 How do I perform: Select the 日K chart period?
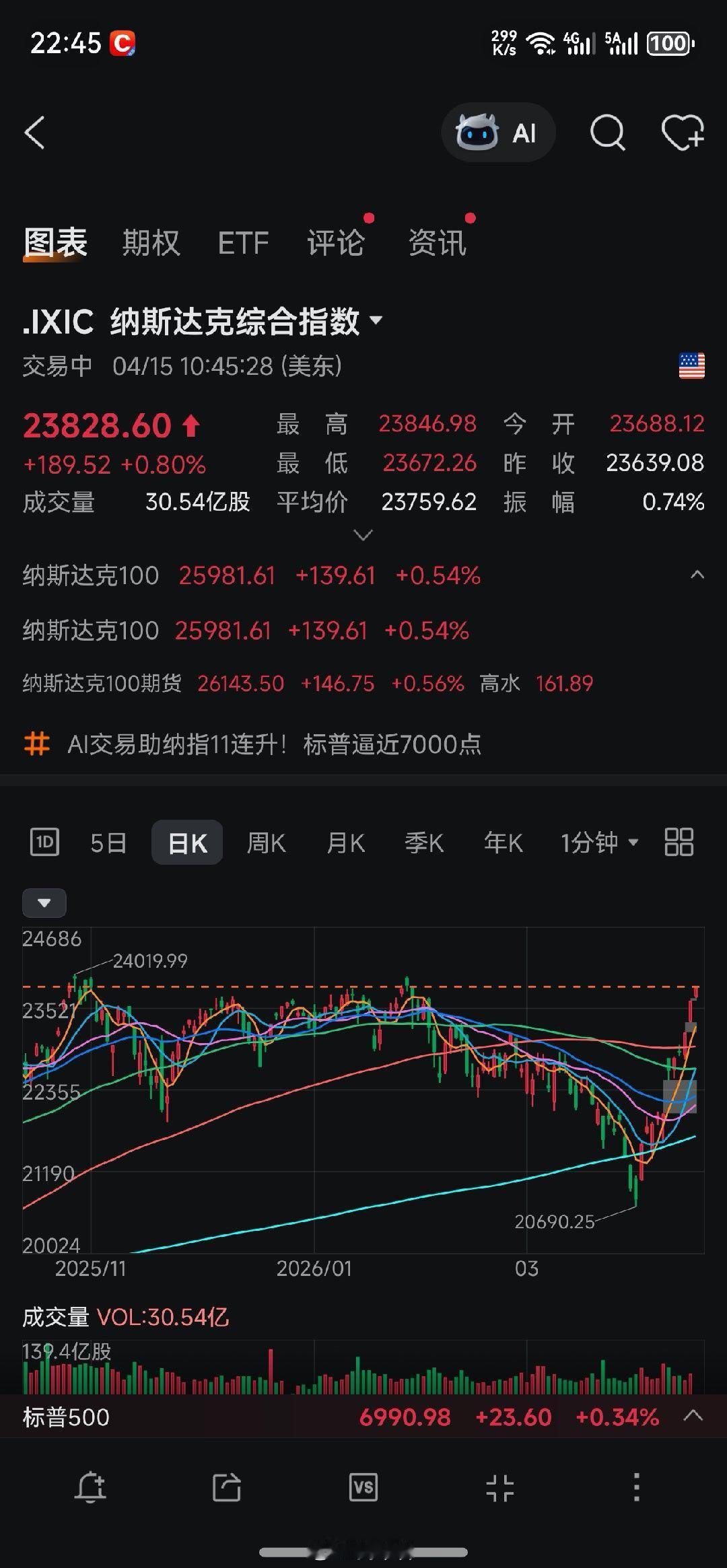(187, 843)
